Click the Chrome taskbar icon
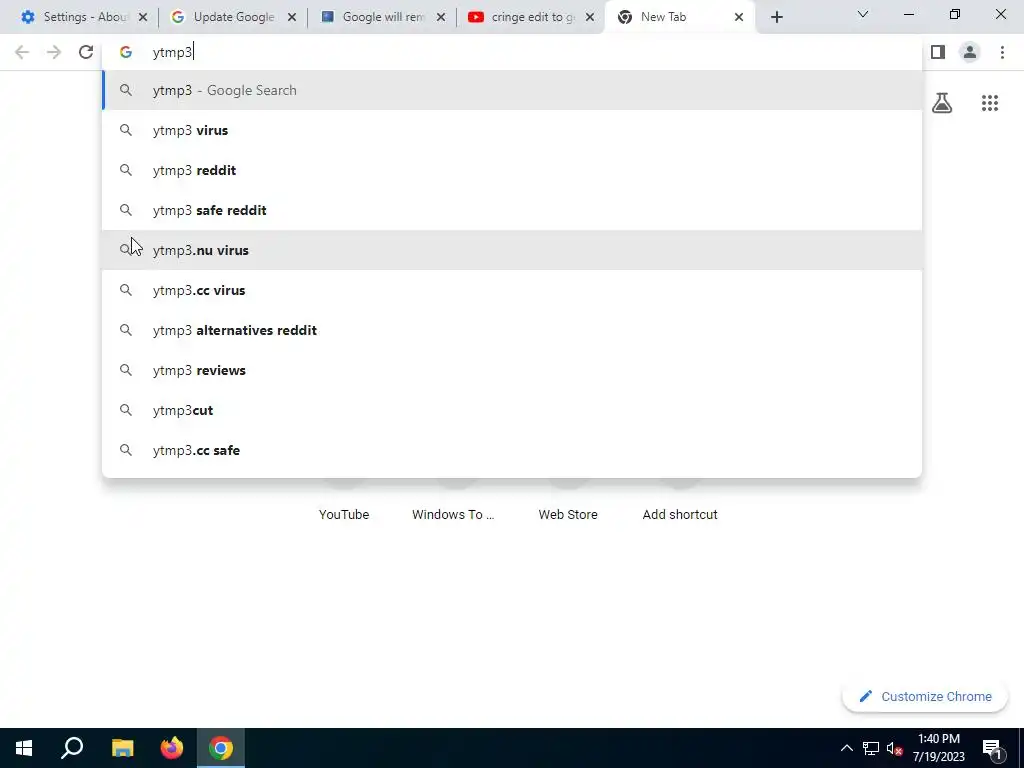 point(221,748)
